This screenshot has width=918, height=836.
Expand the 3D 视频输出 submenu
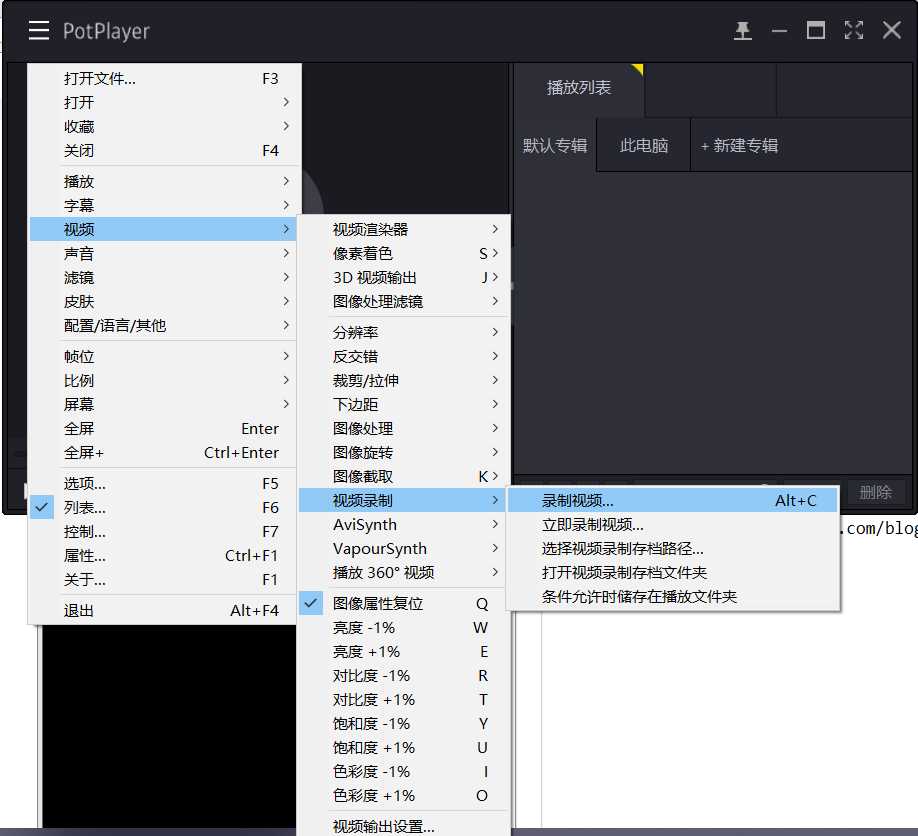click(403, 277)
